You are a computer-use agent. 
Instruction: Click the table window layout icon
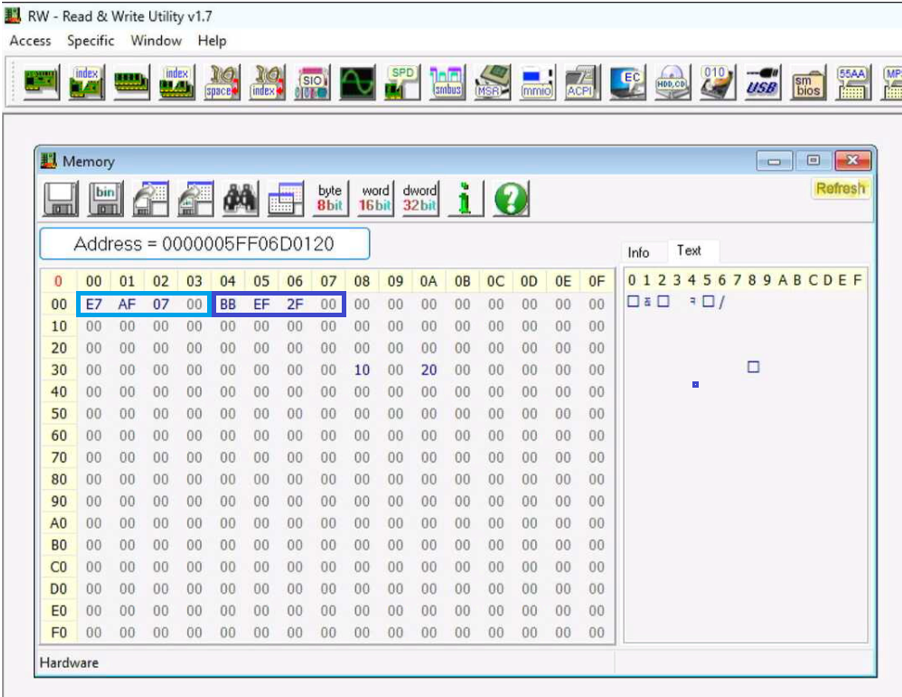point(286,199)
